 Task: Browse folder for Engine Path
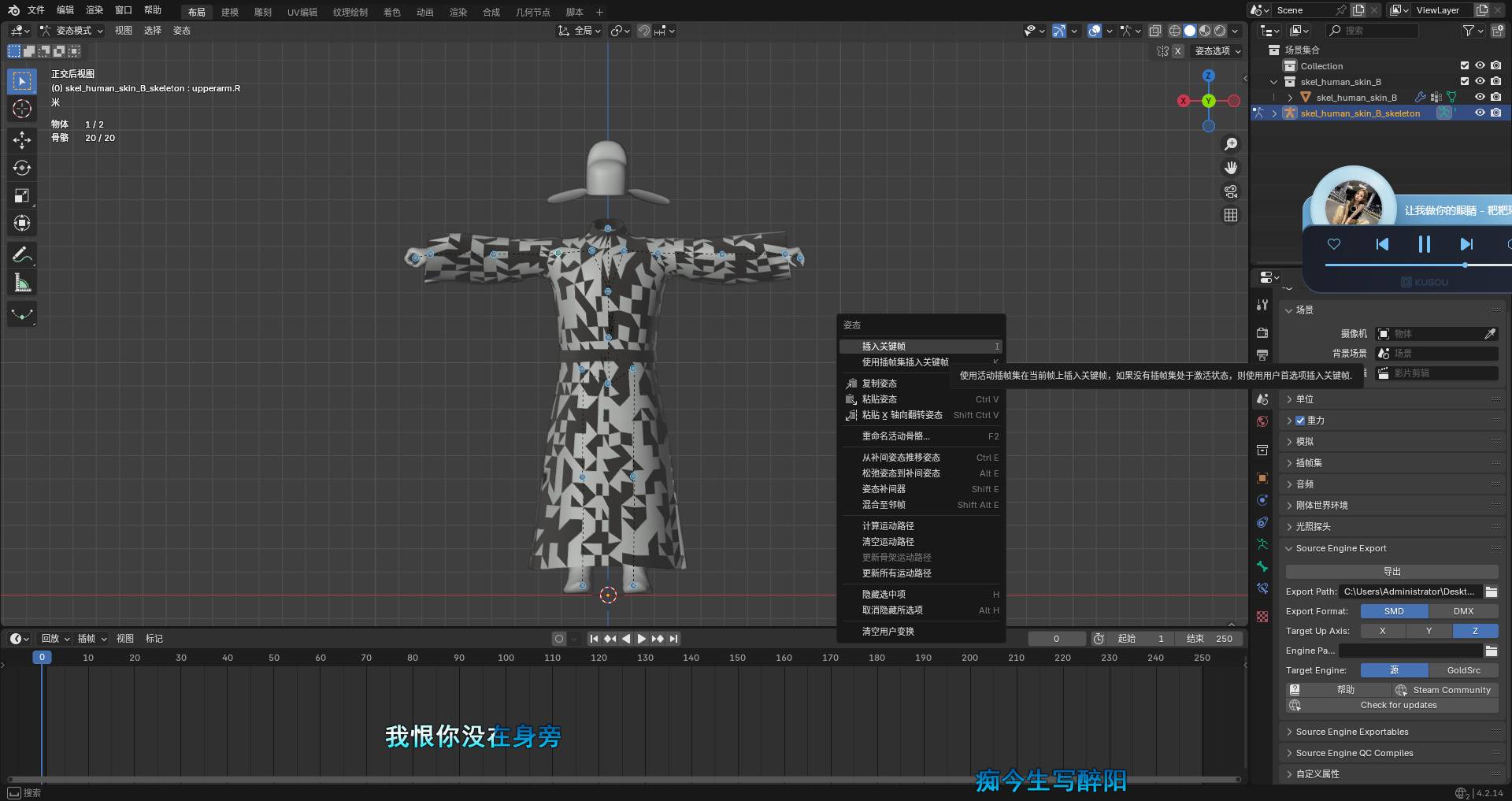click(x=1492, y=651)
